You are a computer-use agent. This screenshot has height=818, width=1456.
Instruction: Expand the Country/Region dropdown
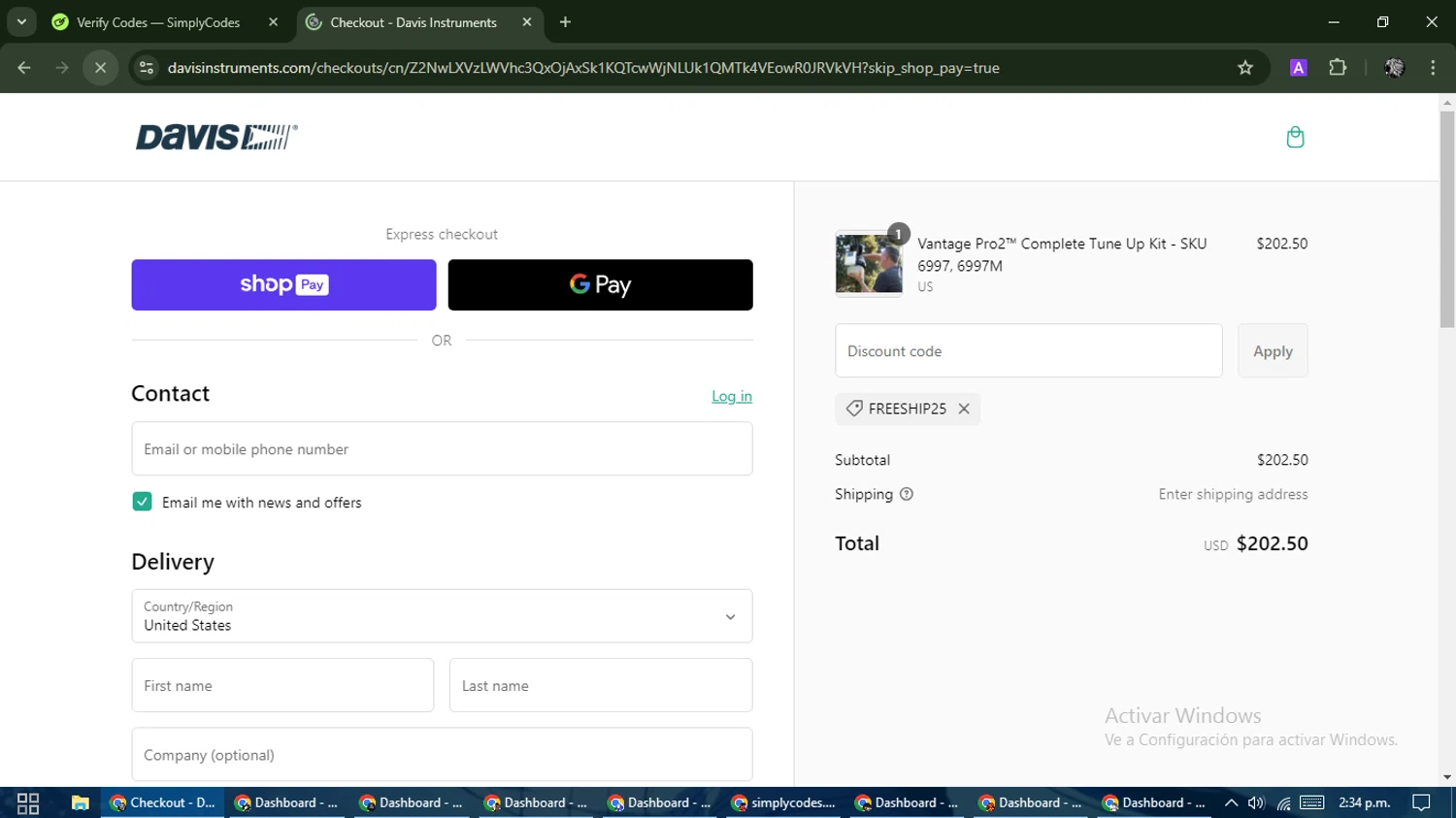click(442, 616)
